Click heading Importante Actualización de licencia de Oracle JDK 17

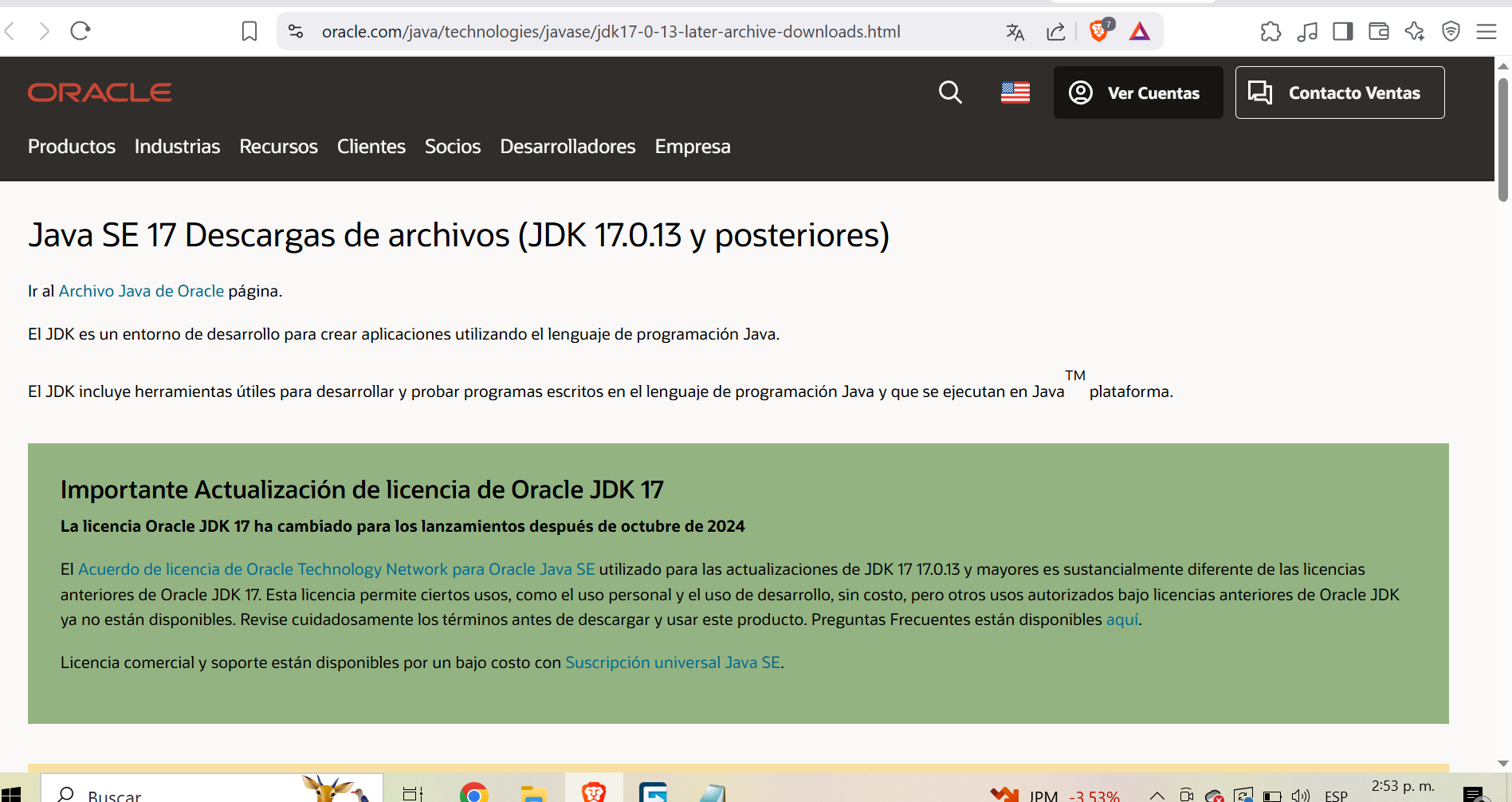click(x=362, y=489)
